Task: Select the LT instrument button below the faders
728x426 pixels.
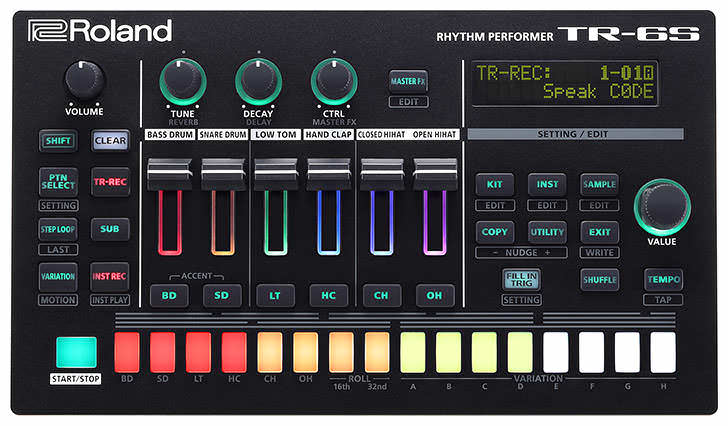Action: click(x=275, y=296)
